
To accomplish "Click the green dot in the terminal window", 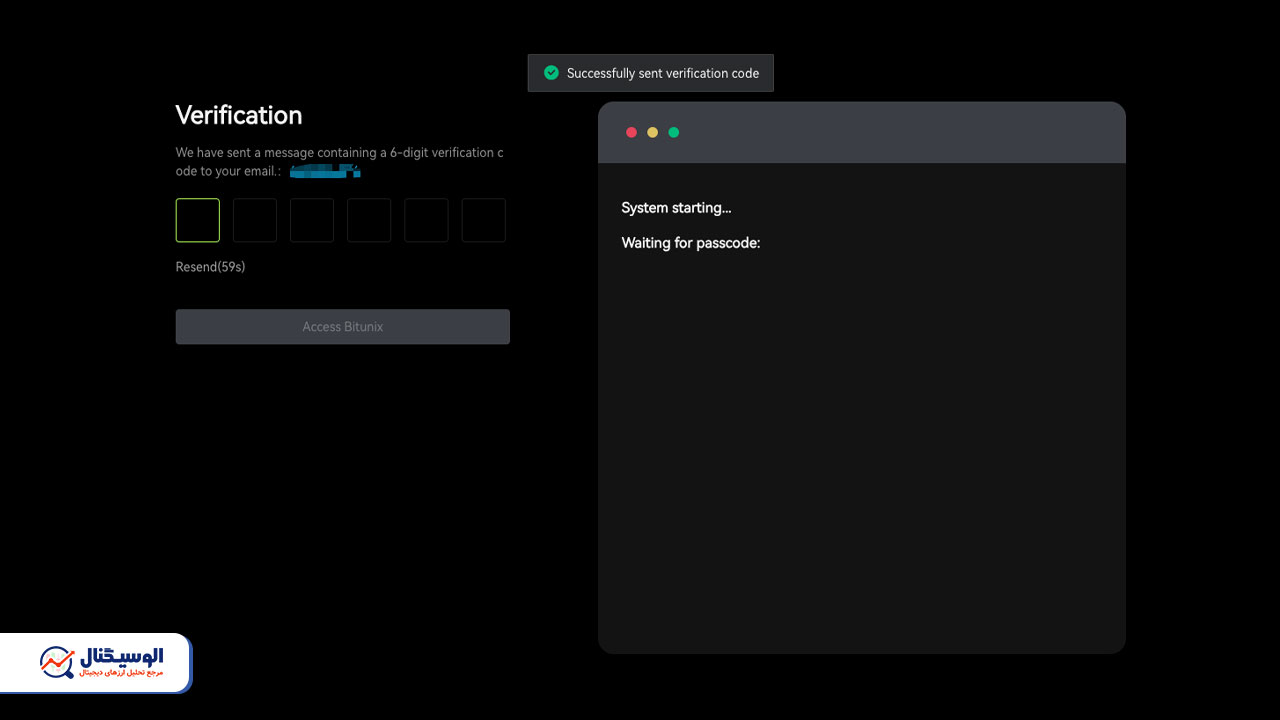I will pos(674,132).
